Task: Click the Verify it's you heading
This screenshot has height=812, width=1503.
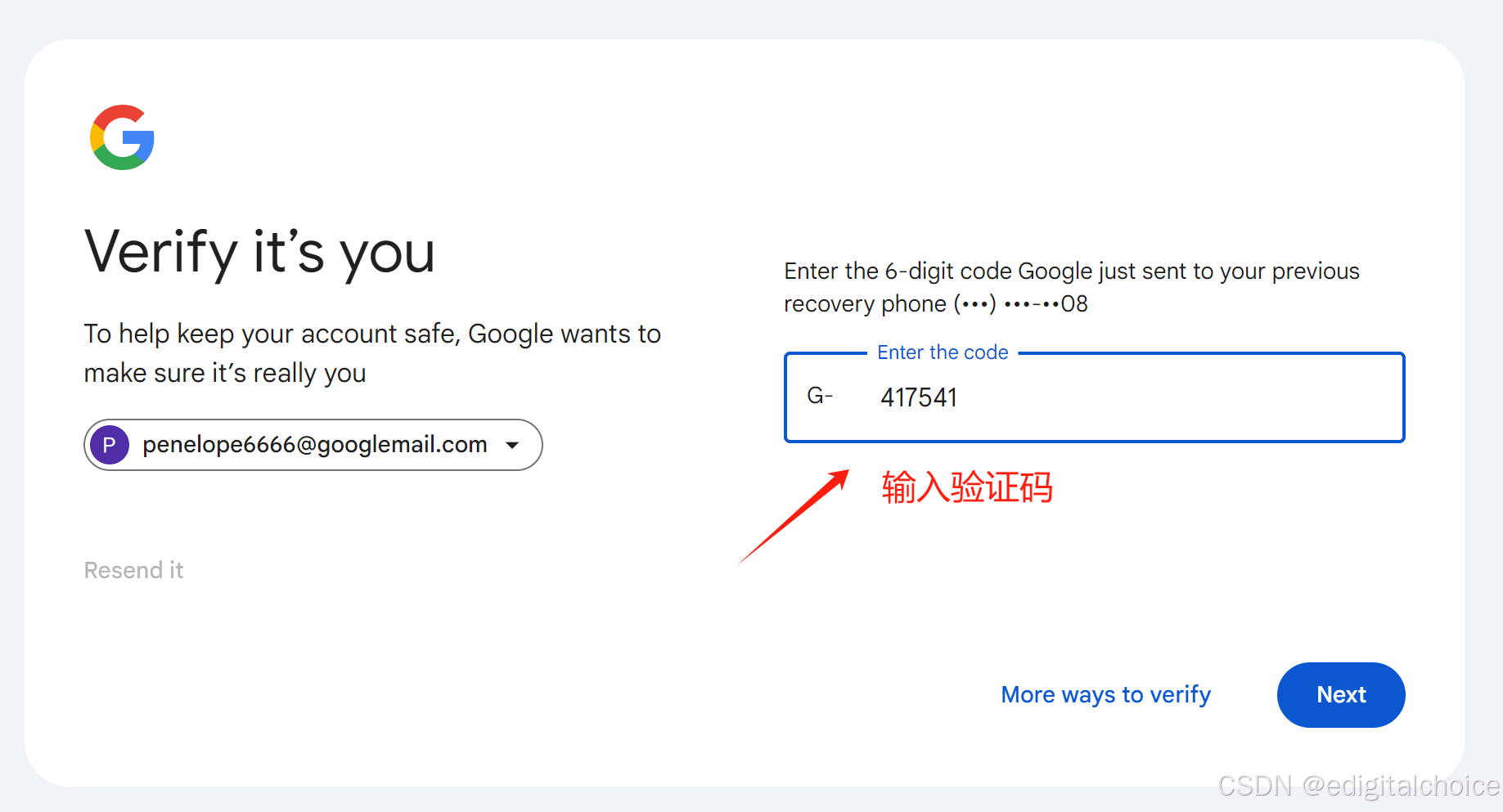Action: (x=260, y=253)
